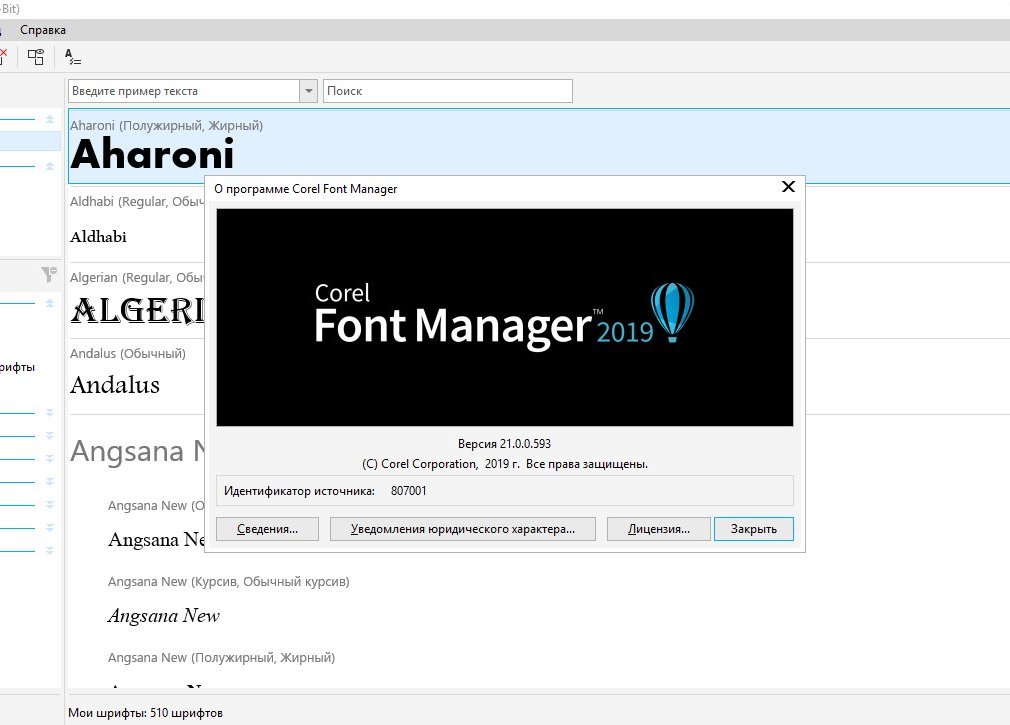
Task: Open Уведомления юридического характера... button
Action: click(x=462, y=529)
